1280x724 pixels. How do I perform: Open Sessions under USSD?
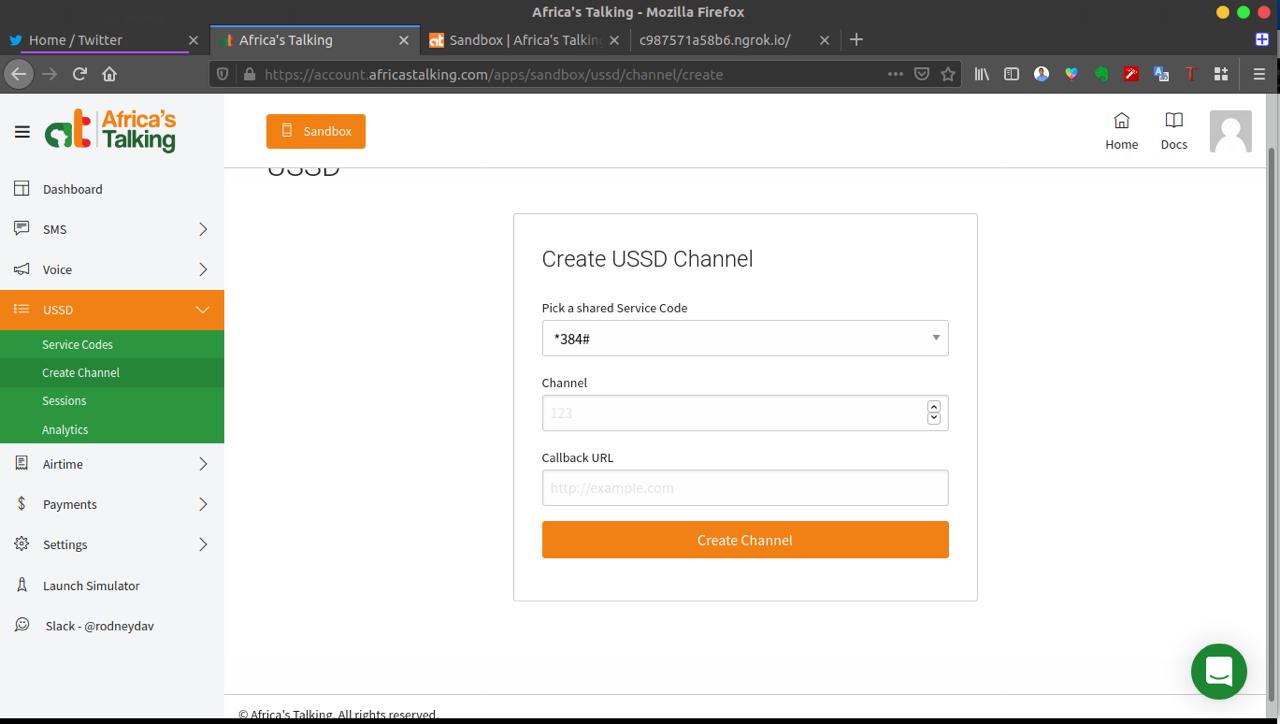112,400
